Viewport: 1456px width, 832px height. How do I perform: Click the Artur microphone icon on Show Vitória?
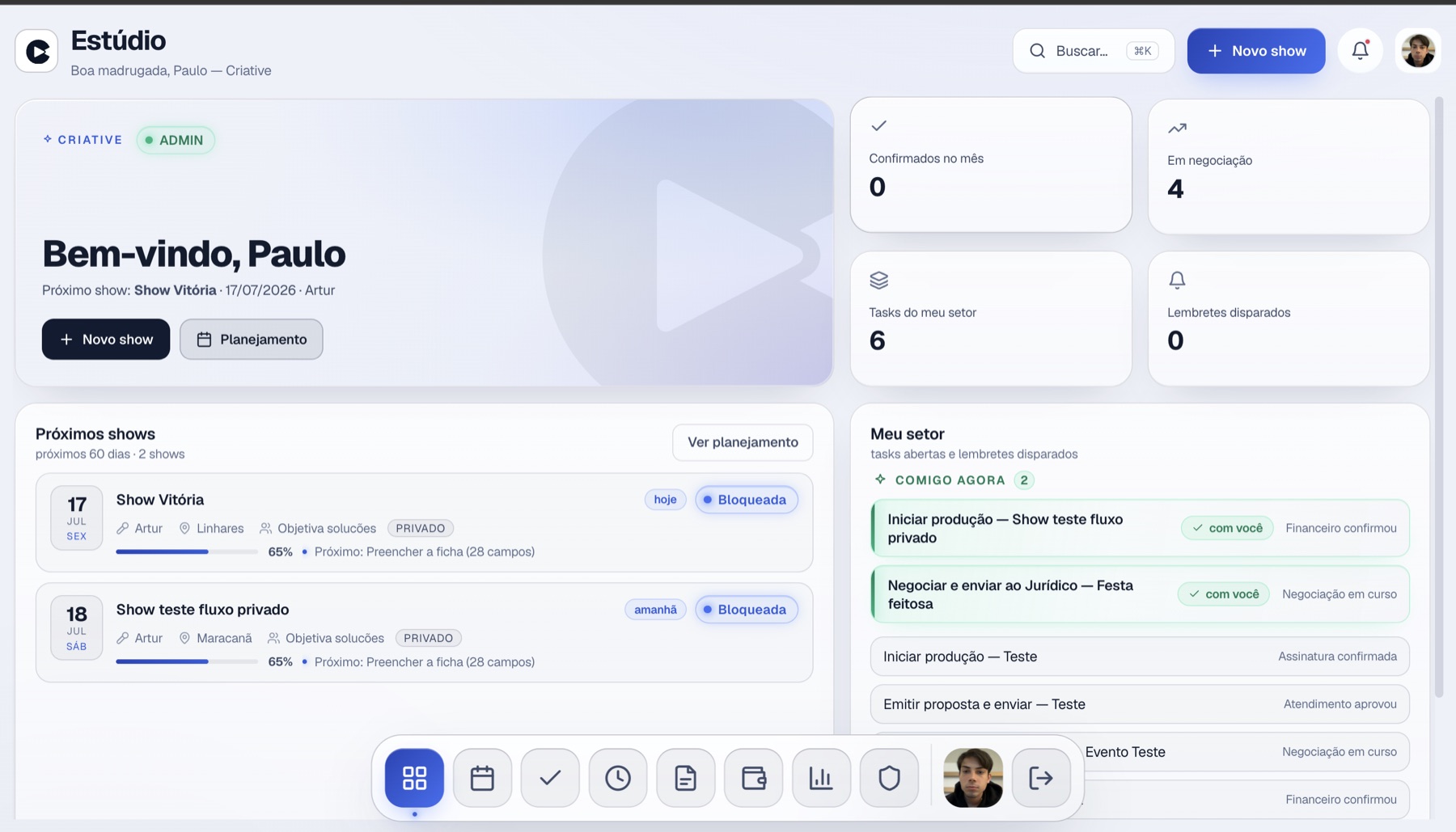click(x=123, y=528)
